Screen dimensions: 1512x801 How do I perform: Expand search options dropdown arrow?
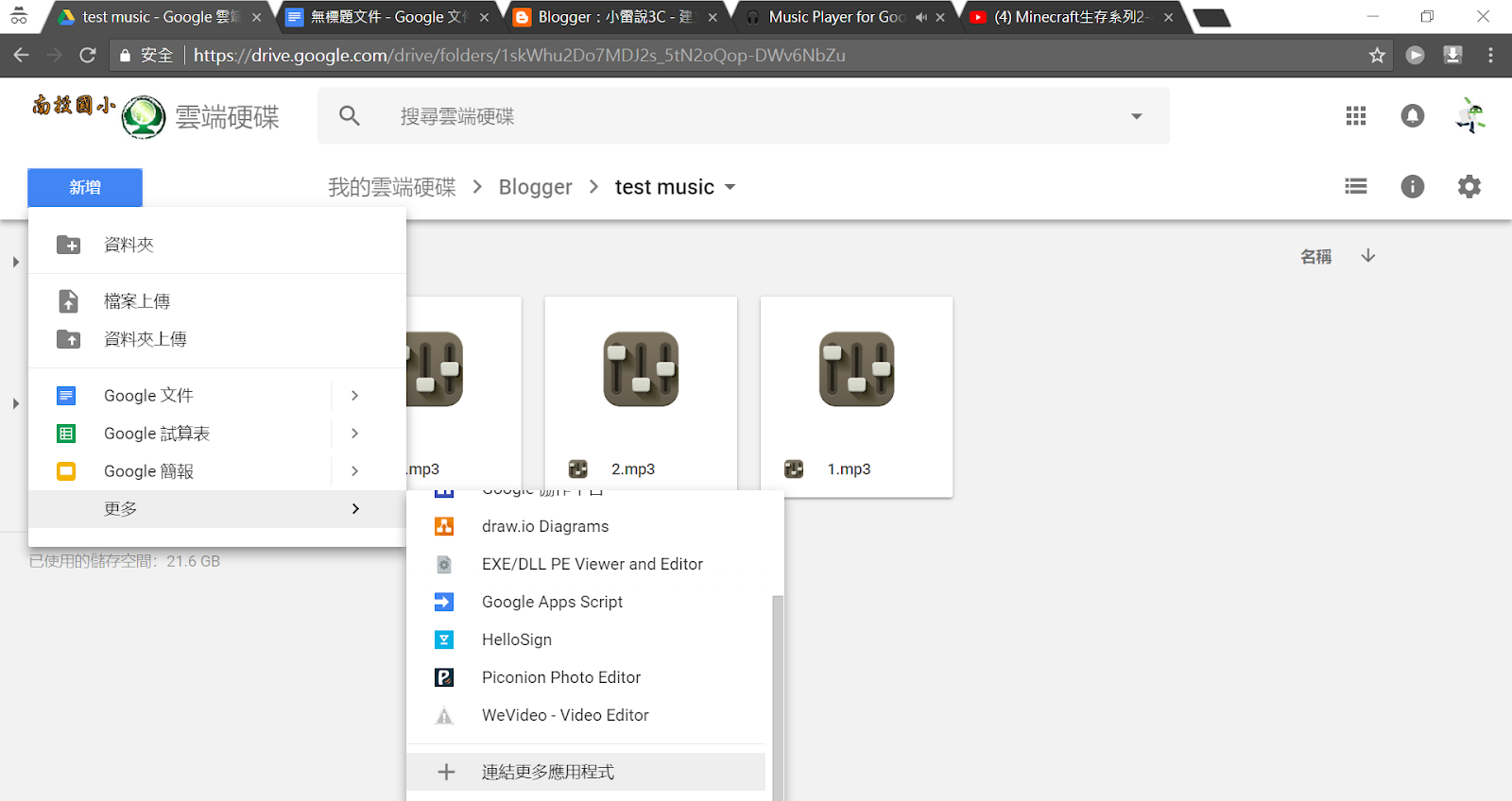pos(1137,116)
